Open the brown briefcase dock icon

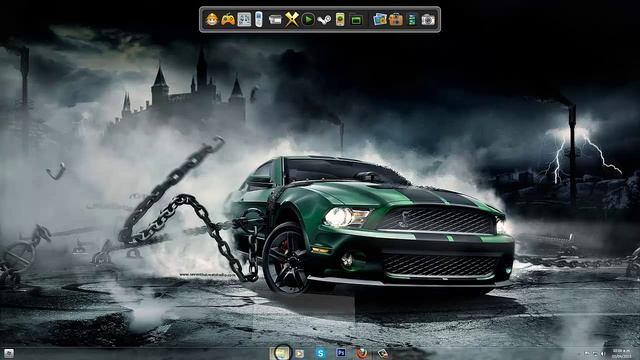(x=396, y=19)
